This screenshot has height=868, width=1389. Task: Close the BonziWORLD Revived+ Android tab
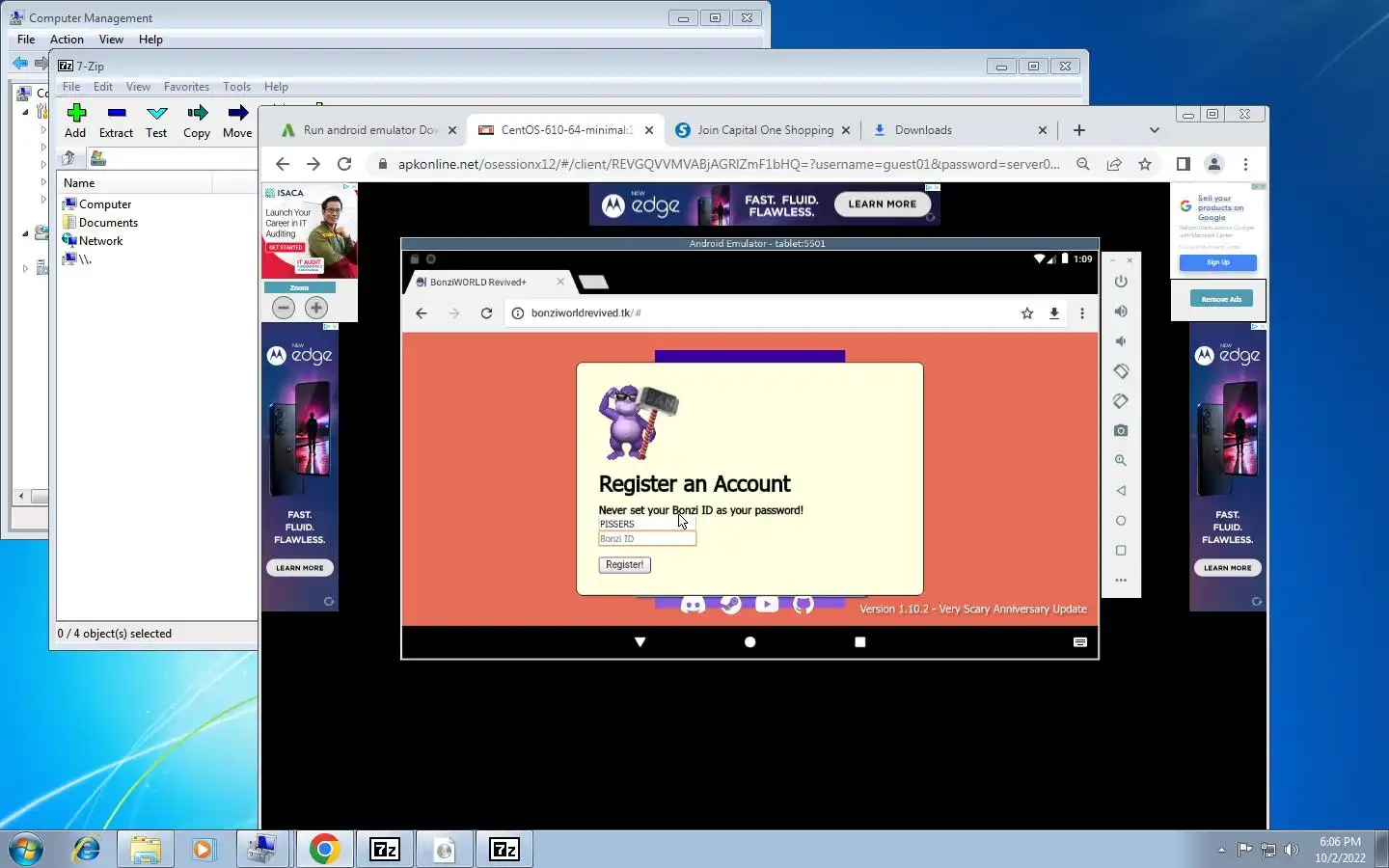[560, 282]
